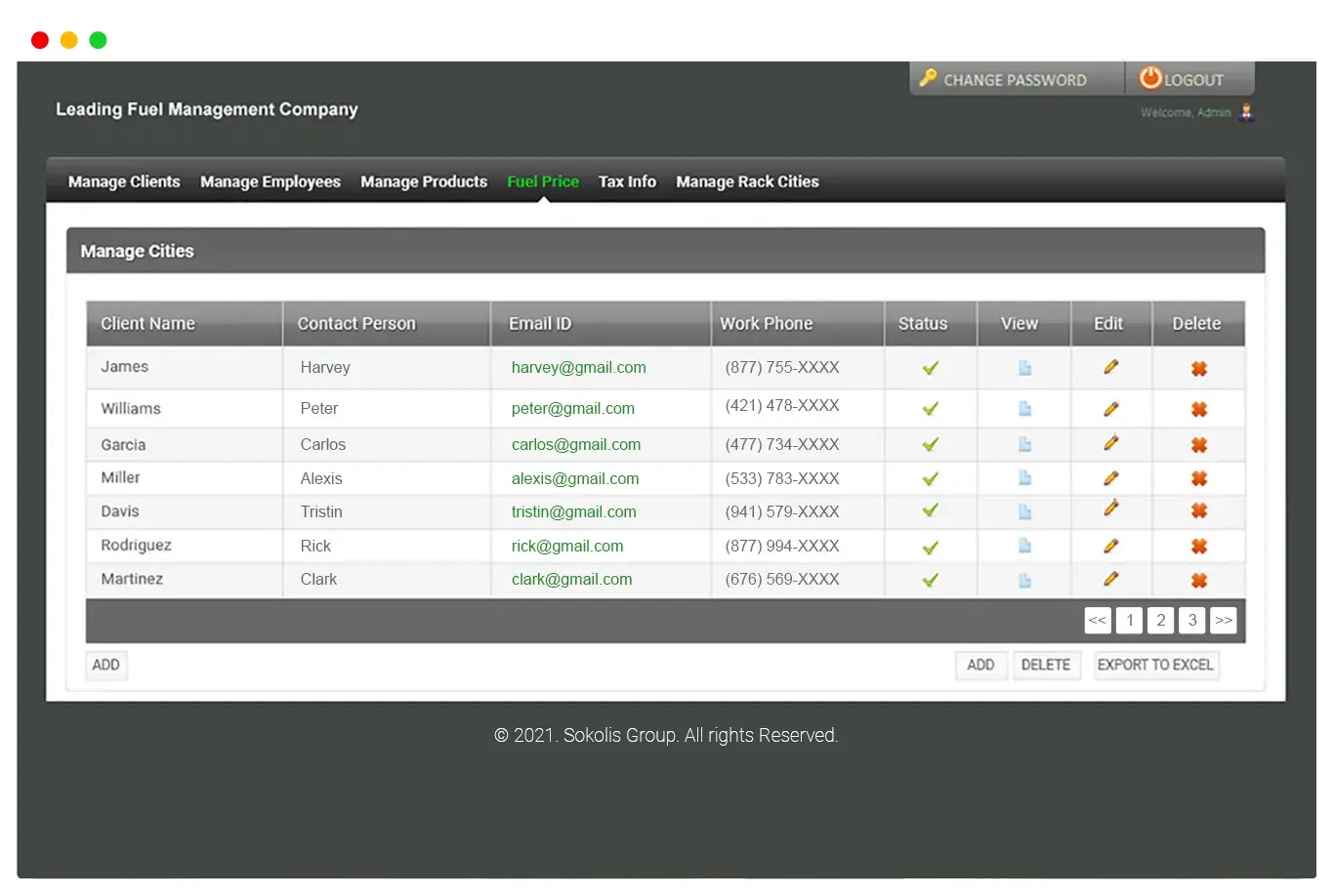The width and height of the screenshot is (1334, 896).
Task: Click the Export to Excel button
Action: coord(1156,665)
